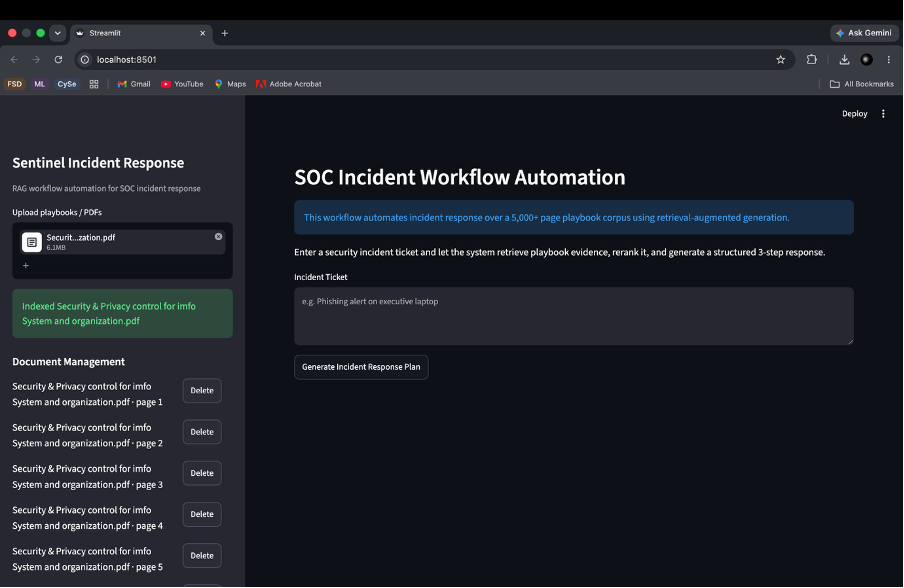Open the browser downloads icon
Image resolution: width=904 pixels, height=588 pixels.
[x=844, y=59]
